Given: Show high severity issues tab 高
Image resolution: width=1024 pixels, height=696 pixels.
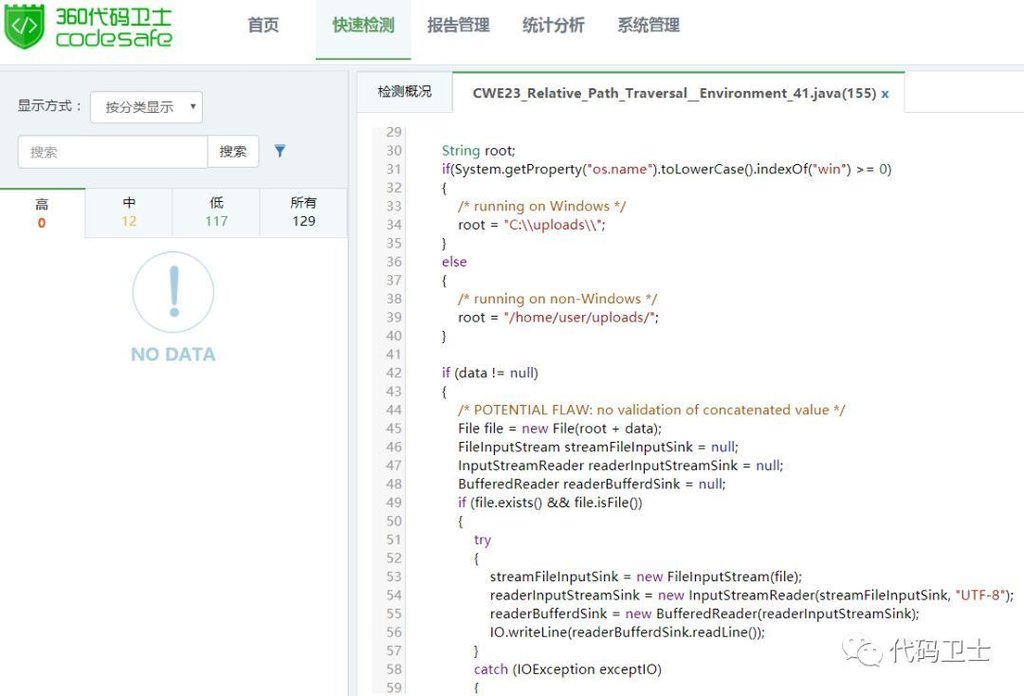Looking at the screenshot, I should pos(42,213).
